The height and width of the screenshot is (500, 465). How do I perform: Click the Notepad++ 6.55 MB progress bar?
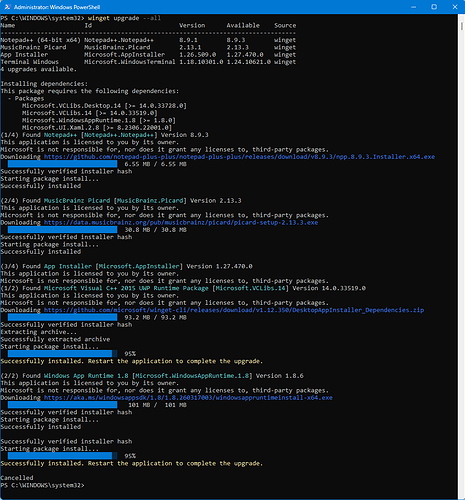coord(62,164)
